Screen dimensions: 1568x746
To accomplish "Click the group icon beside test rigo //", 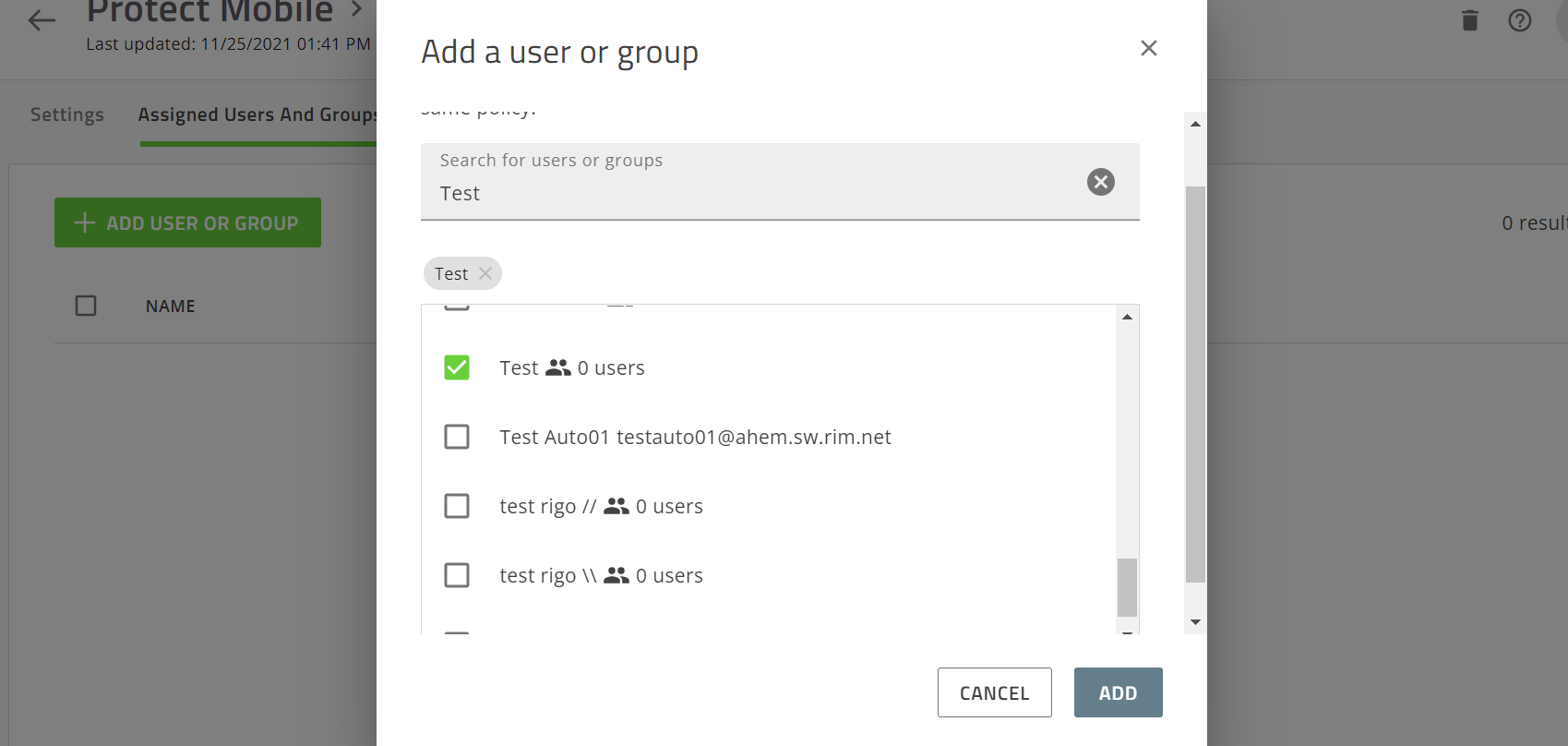I will (x=616, y=506).
